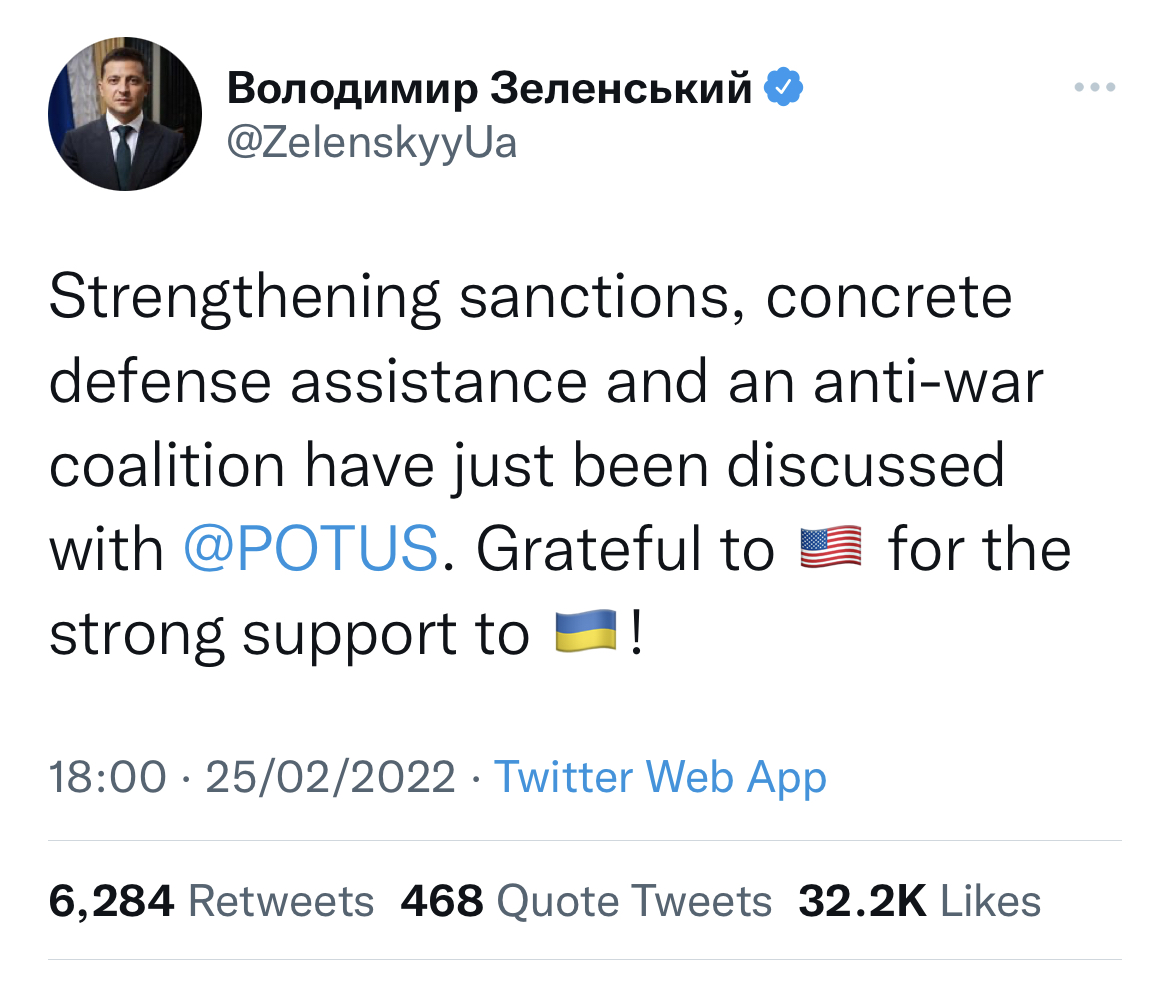Open the @POTUS mention link

(x=311, y=548)
